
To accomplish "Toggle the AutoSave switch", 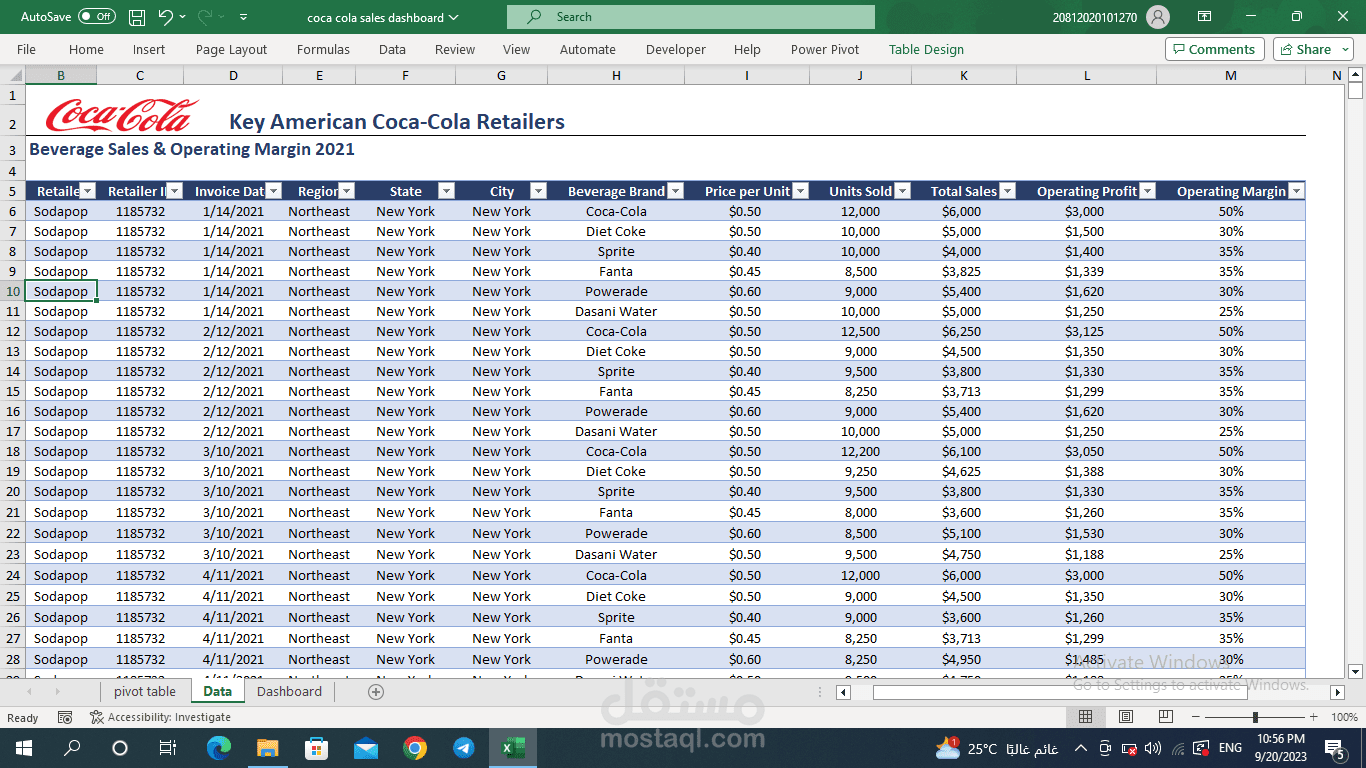I will [97, 17].
